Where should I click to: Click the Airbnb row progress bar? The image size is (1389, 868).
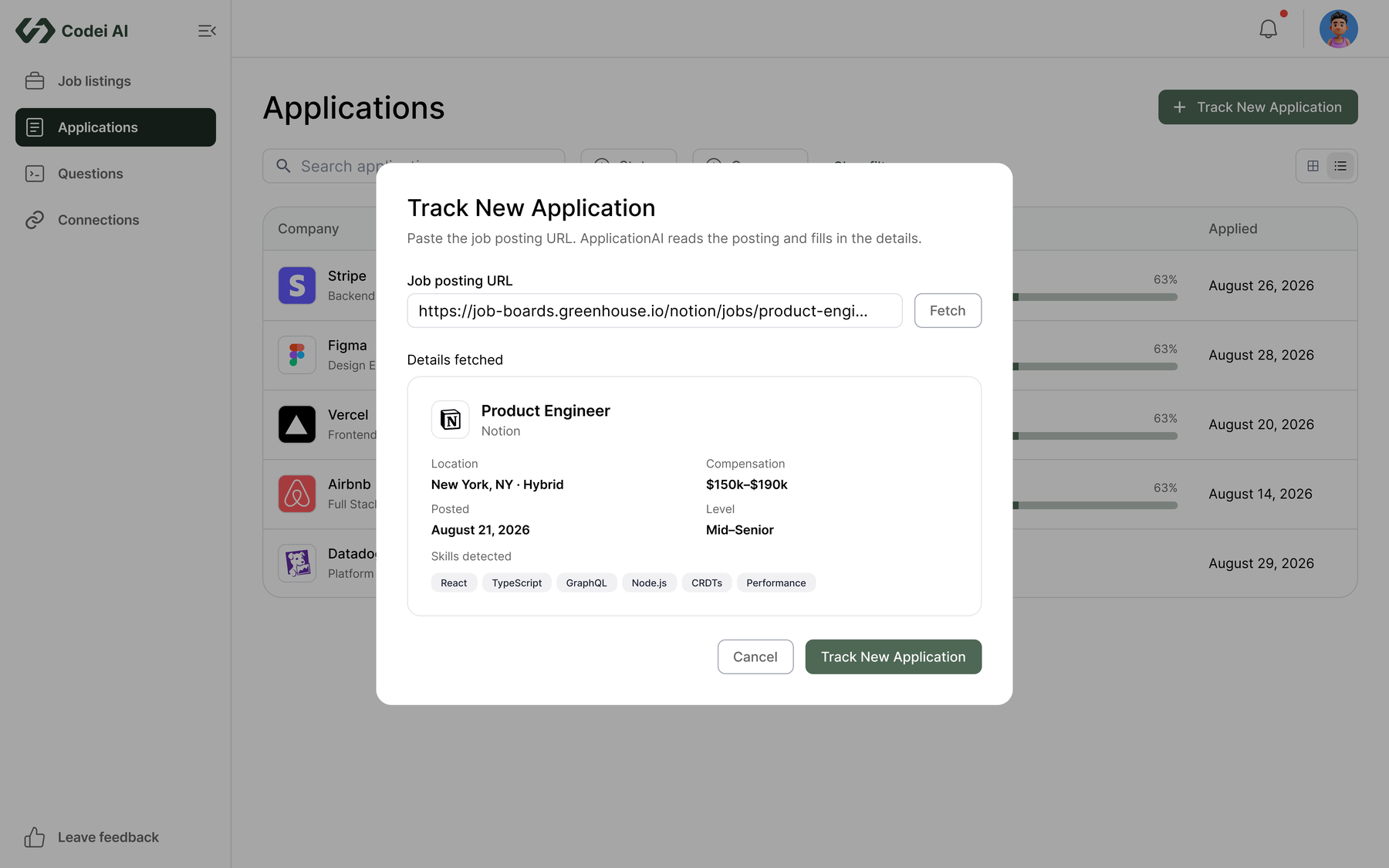pos(1095,505)
